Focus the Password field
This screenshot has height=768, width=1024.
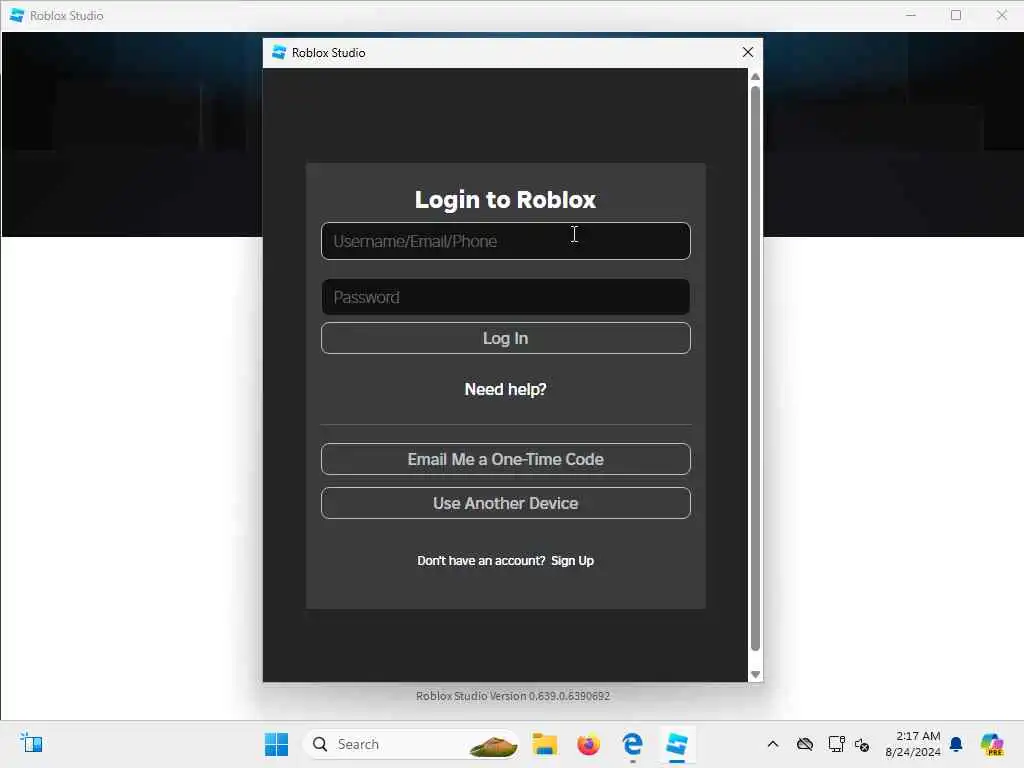(505, 297)
